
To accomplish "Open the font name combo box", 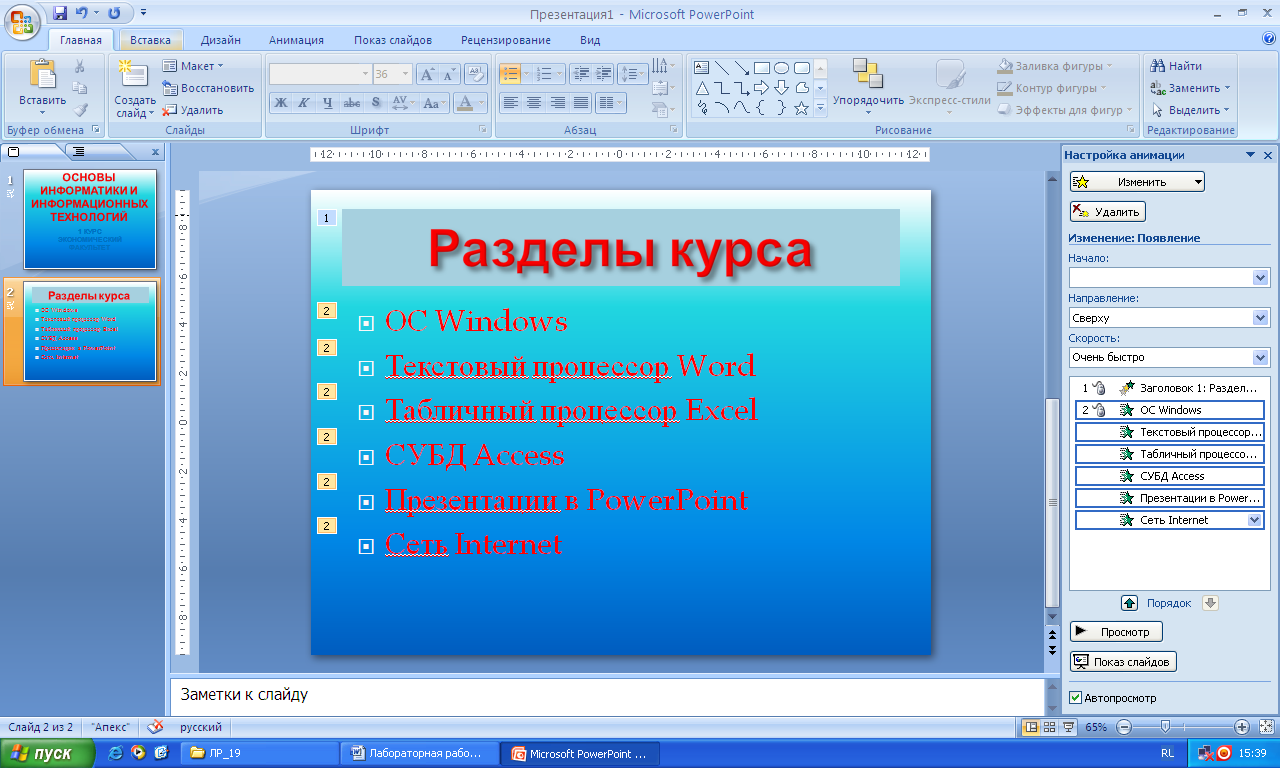I will click(x=320, y=74).
